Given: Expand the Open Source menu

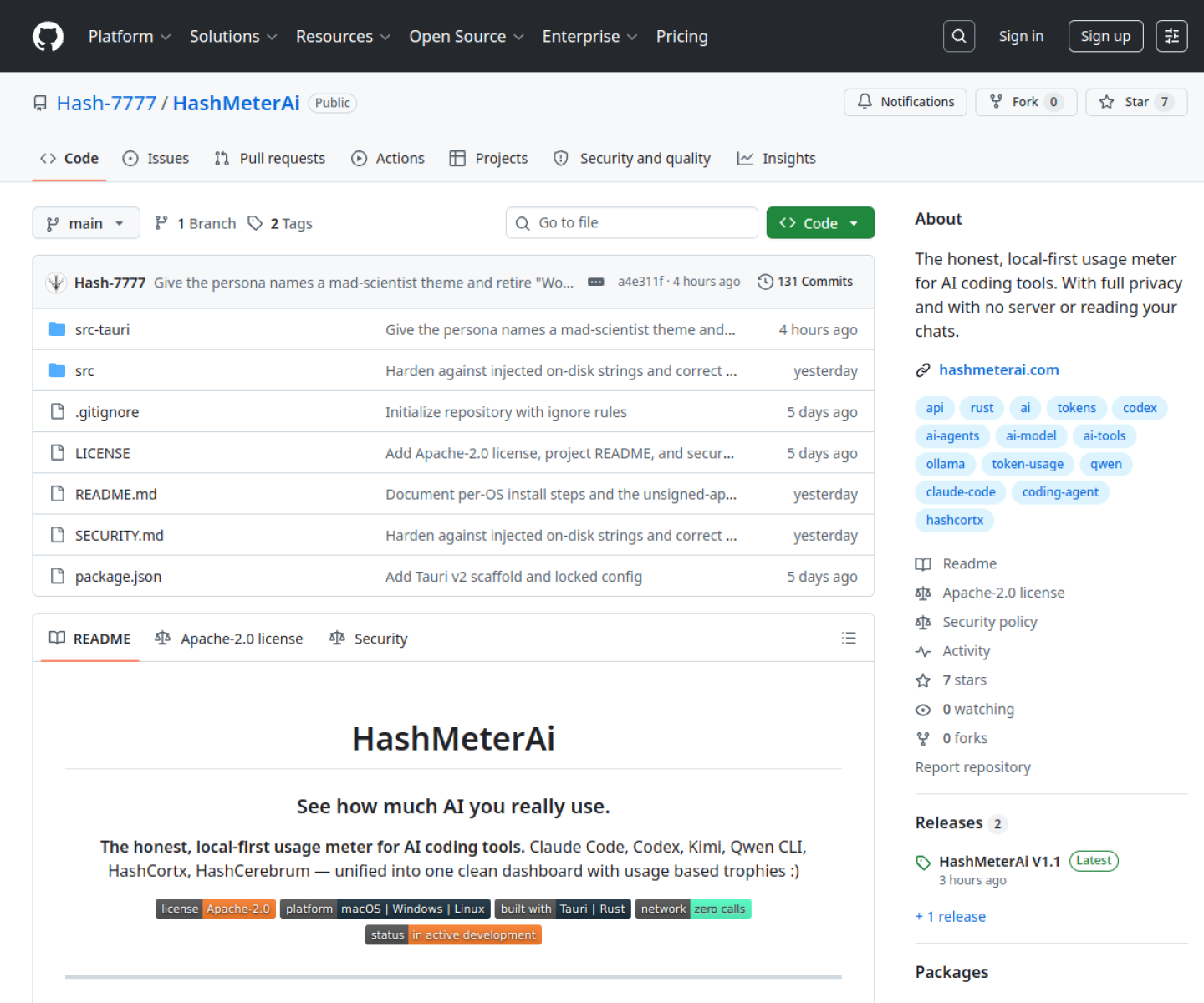Looking at the screenshot, I should (x=467, y=37).
